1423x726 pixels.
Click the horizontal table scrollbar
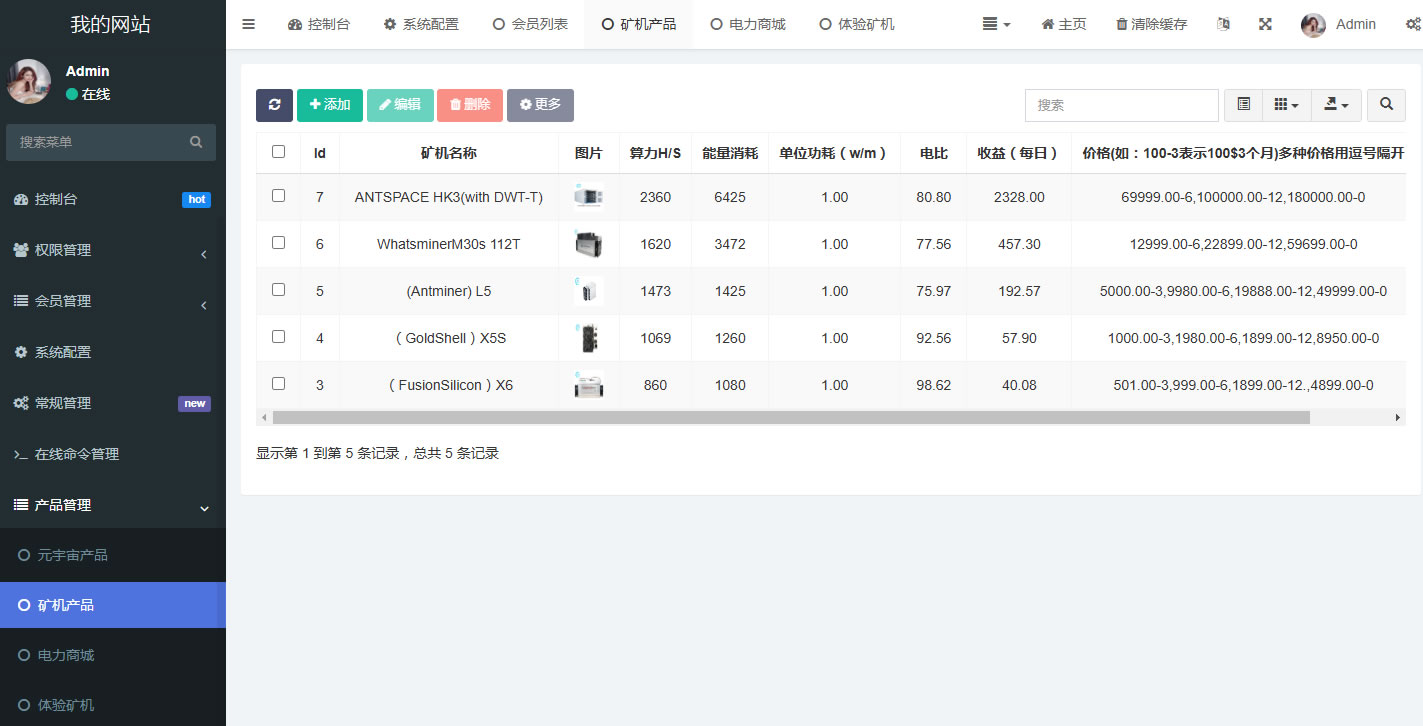790,417
